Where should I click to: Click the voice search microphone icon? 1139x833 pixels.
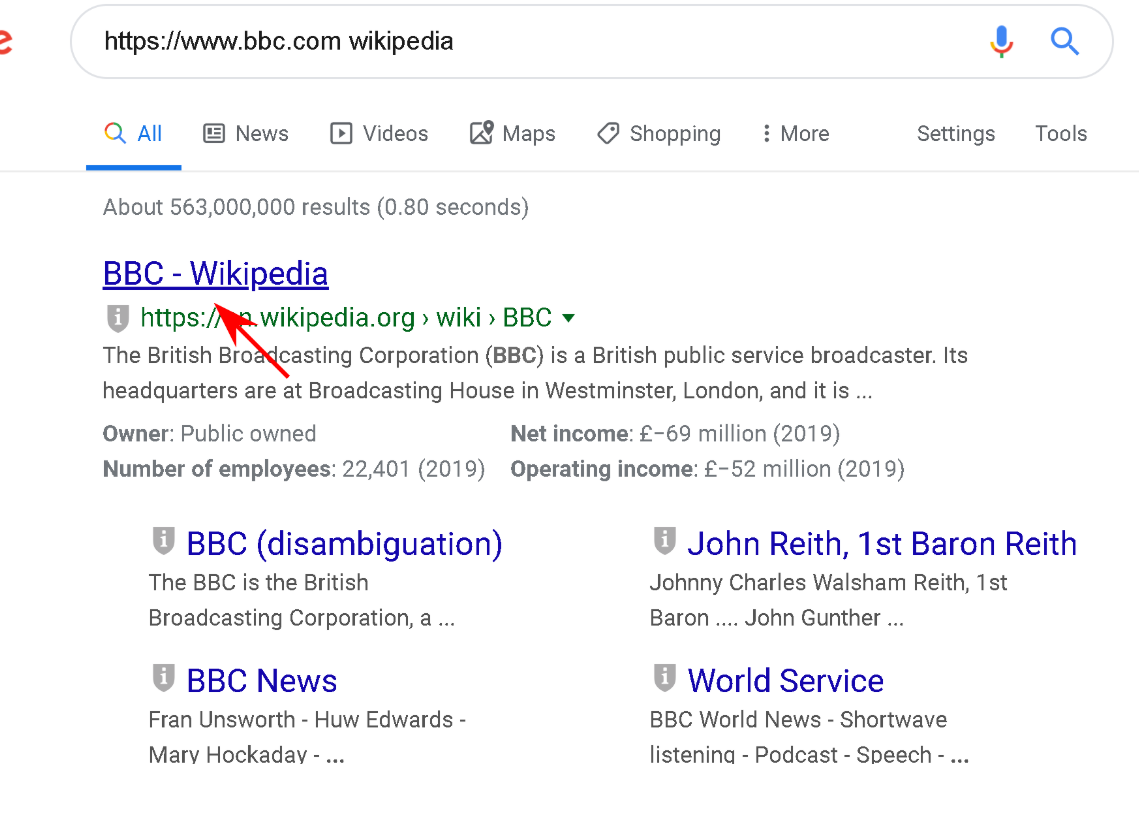(x=1001, y=41)
